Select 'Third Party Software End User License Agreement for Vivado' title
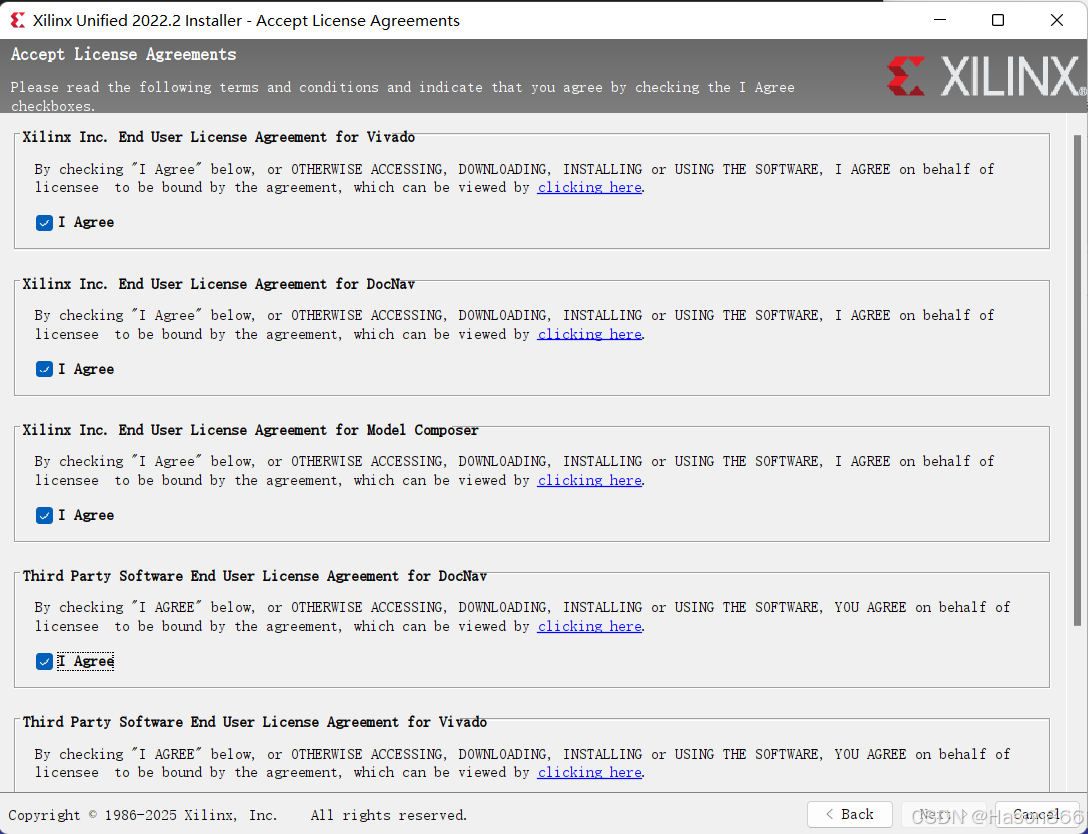The width and height of the screenshot is (1088, 834). pyautogui.click(x=255, y=722)
